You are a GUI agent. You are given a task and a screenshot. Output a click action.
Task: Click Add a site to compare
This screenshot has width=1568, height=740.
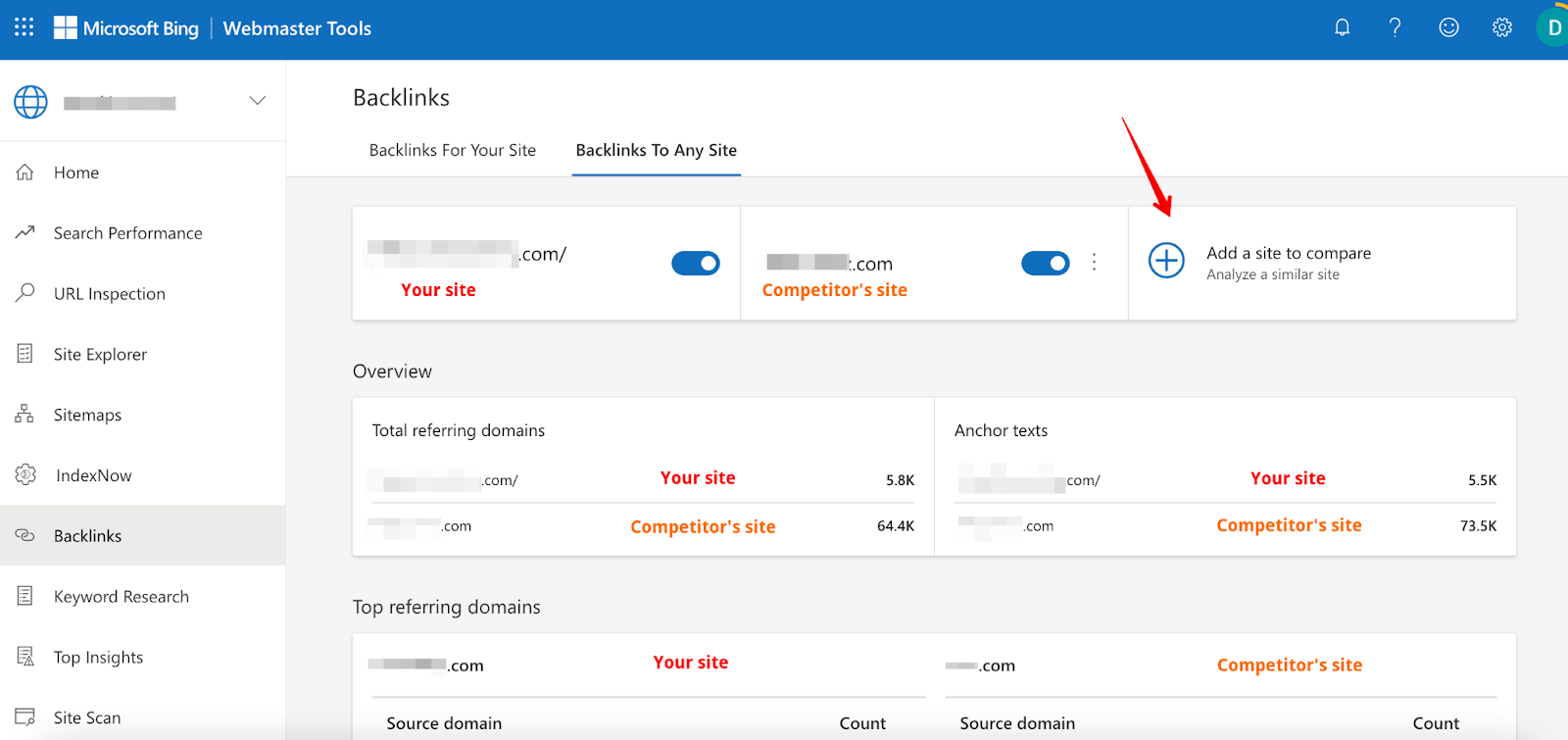click(1289, 253)
